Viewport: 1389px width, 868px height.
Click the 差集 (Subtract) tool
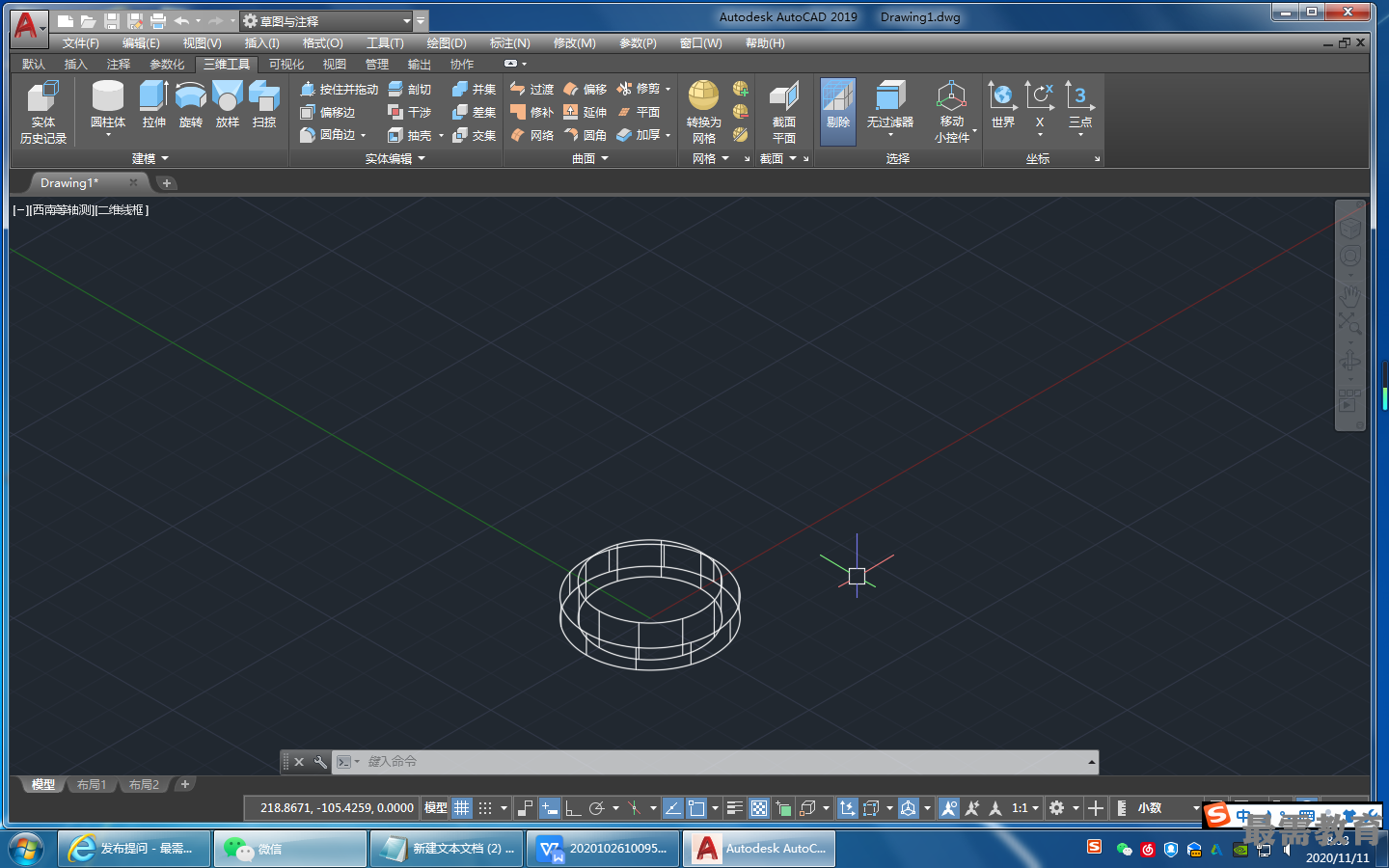(x=474, y=112)
